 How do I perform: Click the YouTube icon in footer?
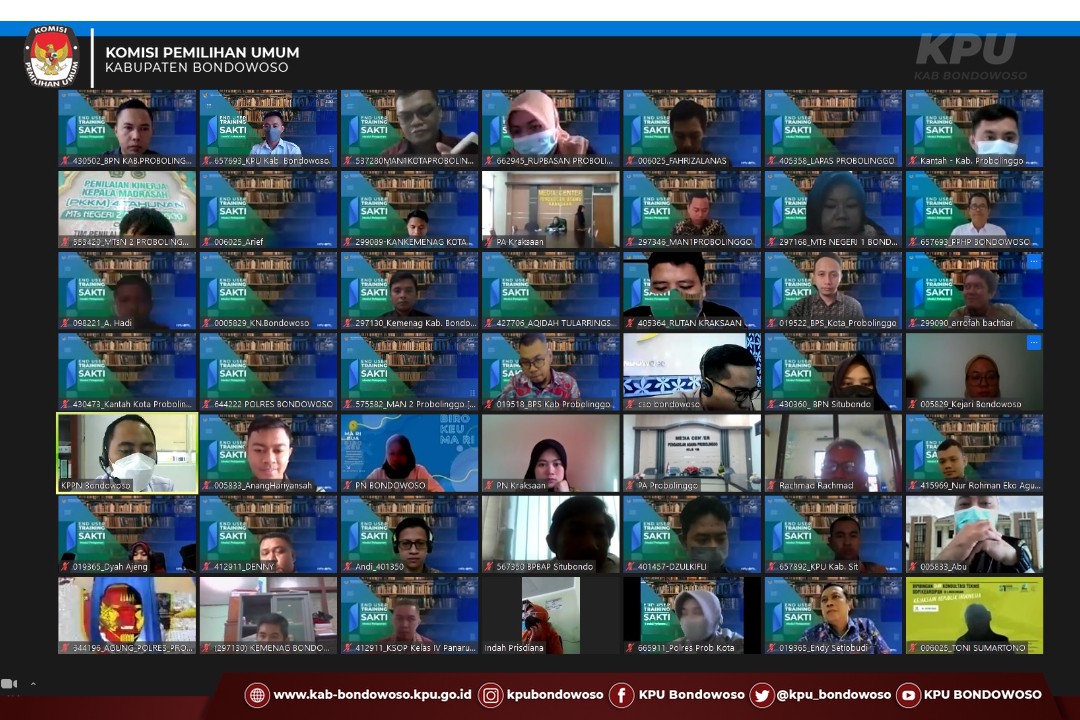[908, 695]
